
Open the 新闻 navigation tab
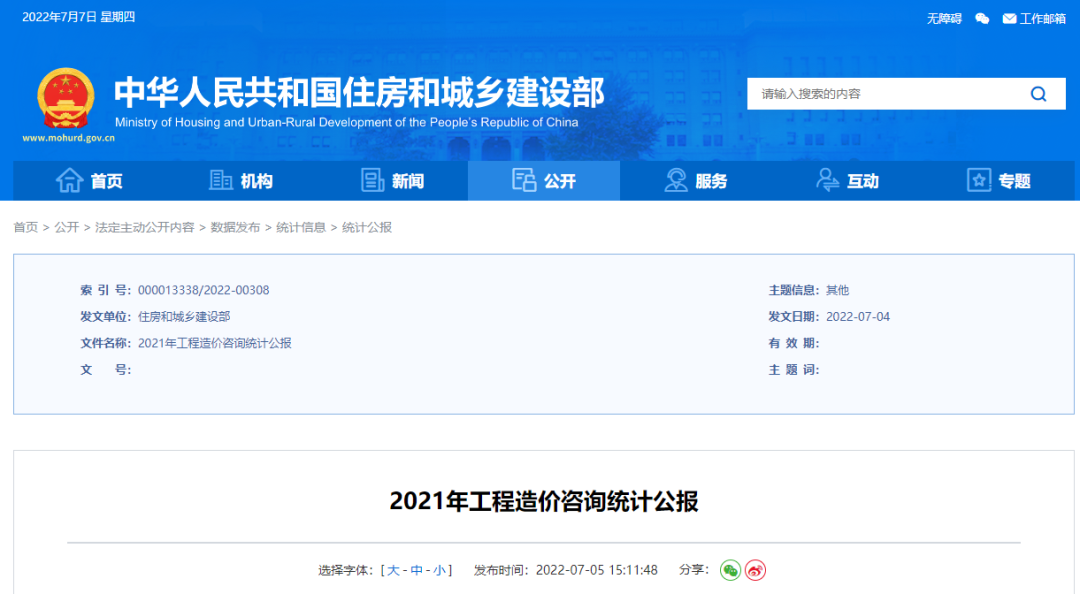point(392,181)
